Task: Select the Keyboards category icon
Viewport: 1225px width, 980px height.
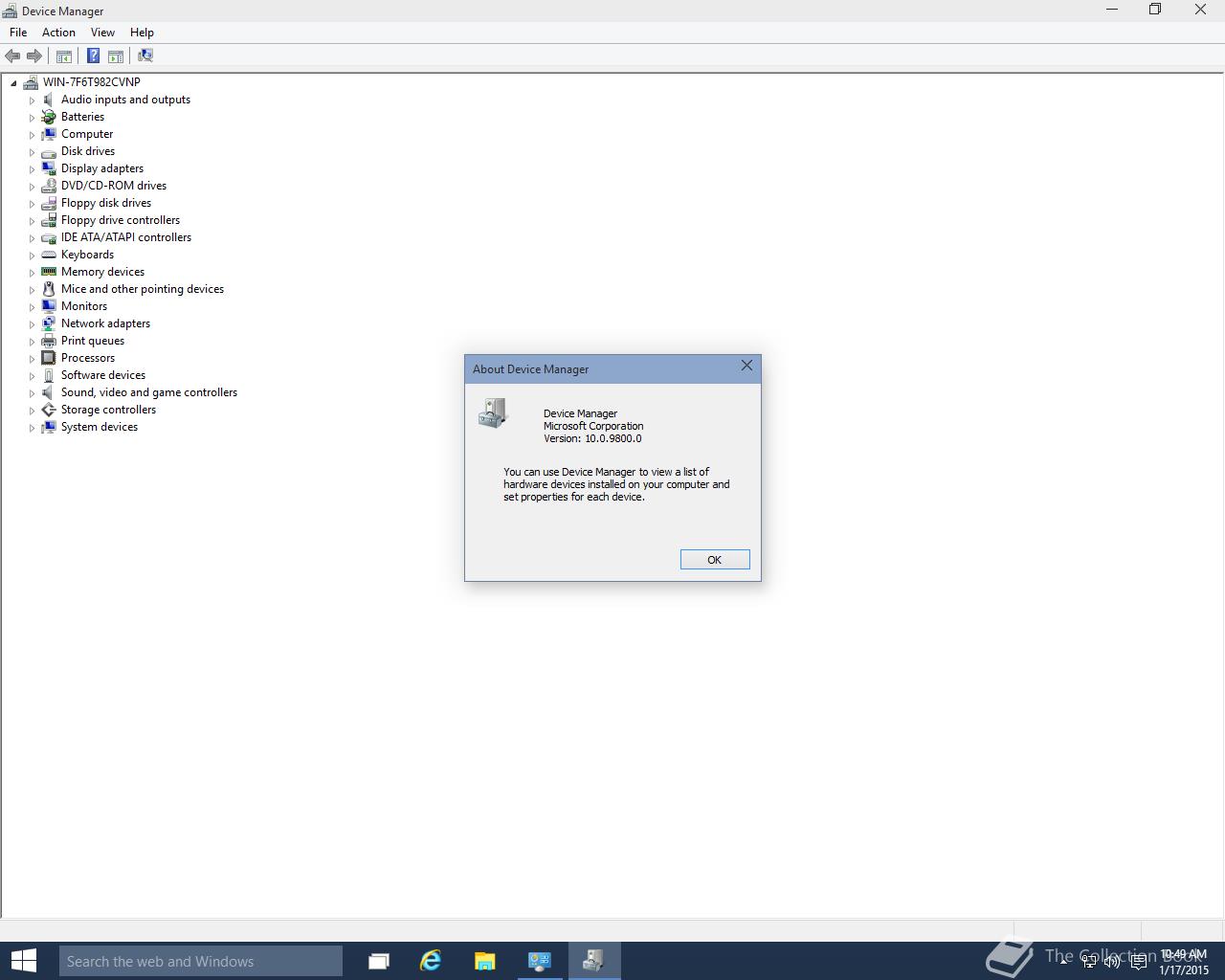Action: [x=49, y=255]
